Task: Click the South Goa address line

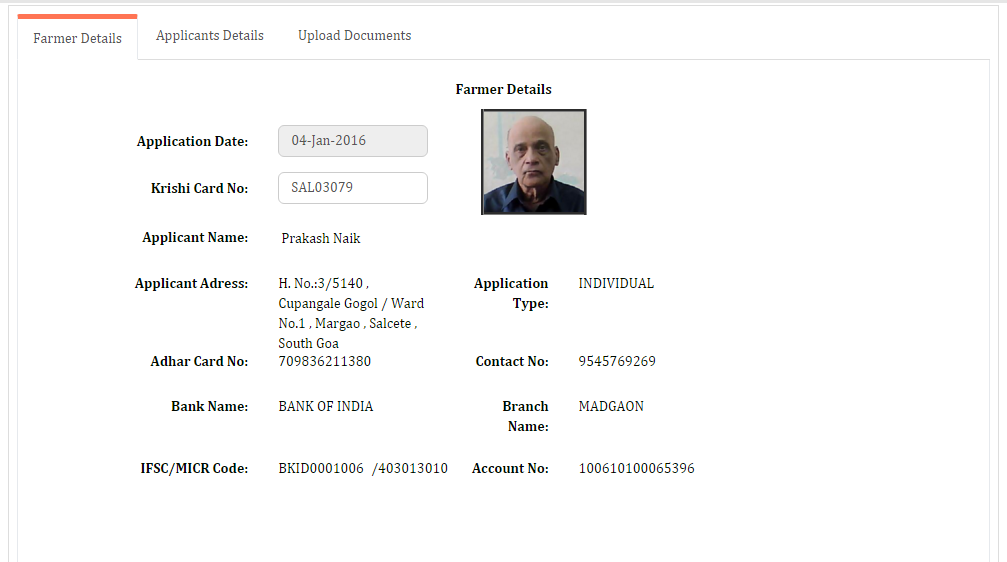Action: click(308, 343)
